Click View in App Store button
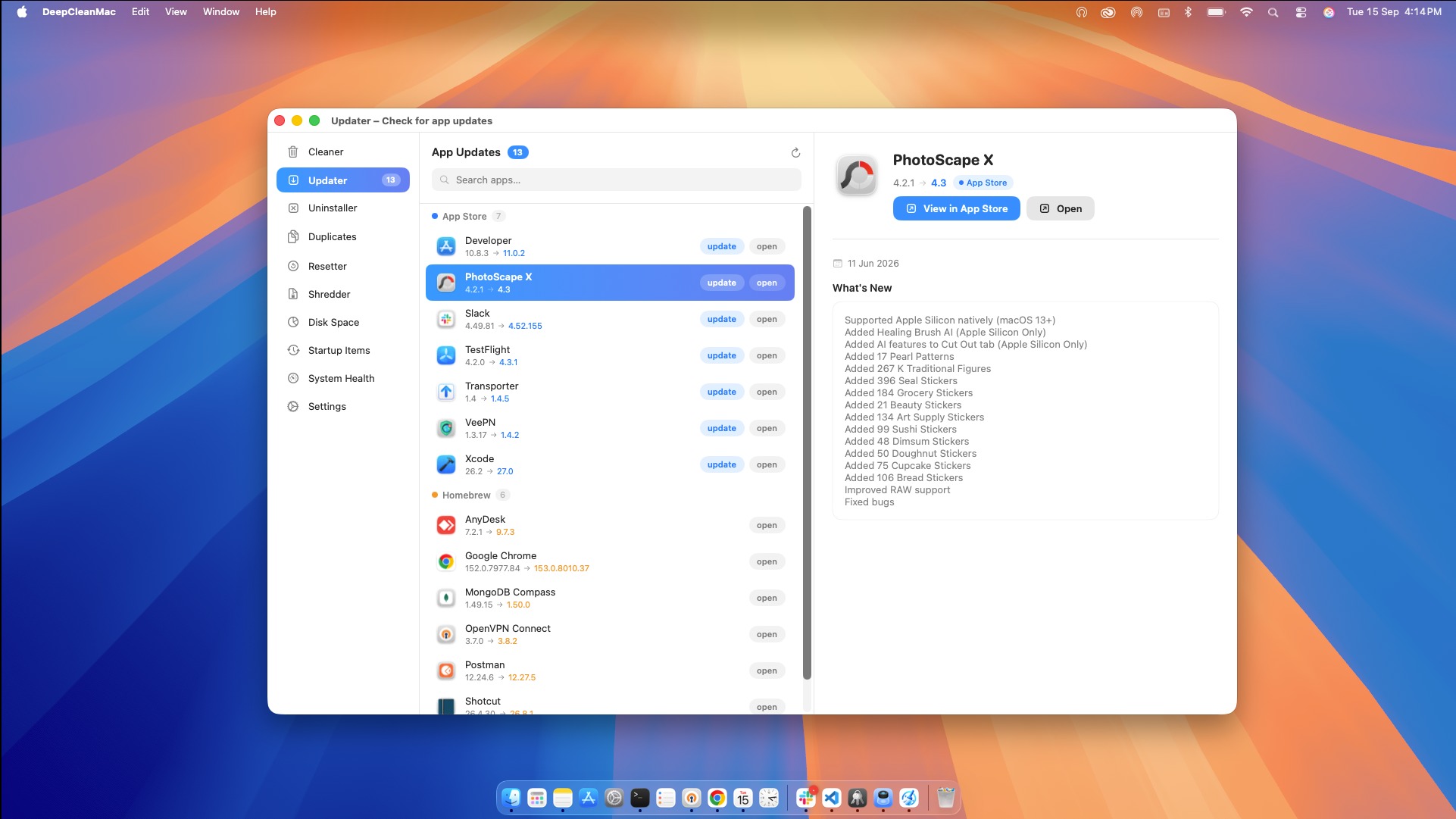Image resolution: width=1456 pixels, height=819 pixels. pyautogui.click(x=956, y=208)
